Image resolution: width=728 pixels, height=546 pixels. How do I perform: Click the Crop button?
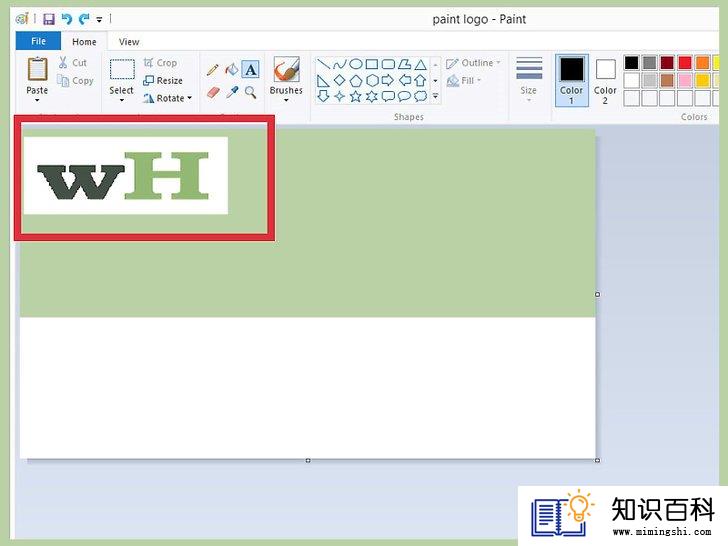(x=160, y=63)
